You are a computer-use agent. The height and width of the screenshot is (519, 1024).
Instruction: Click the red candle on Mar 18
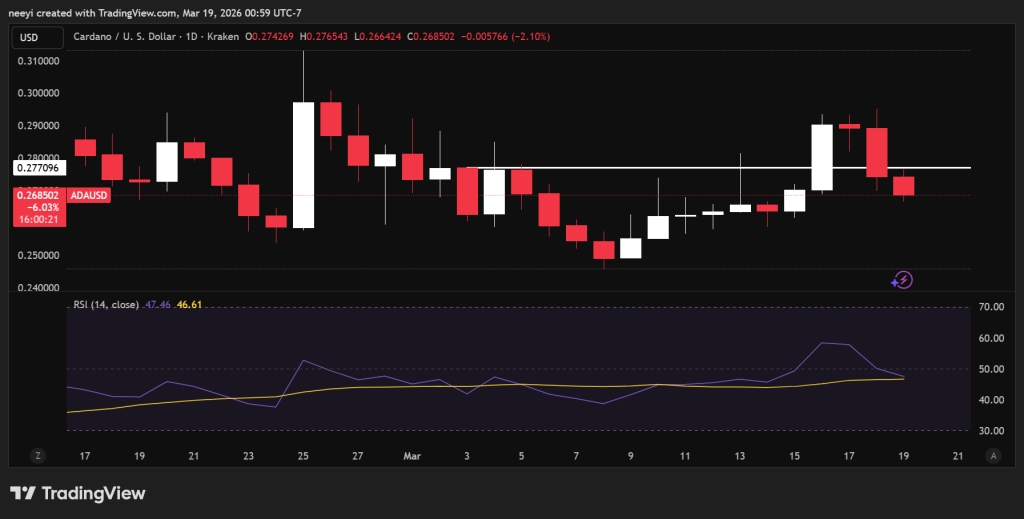click(x=876, y=152)
